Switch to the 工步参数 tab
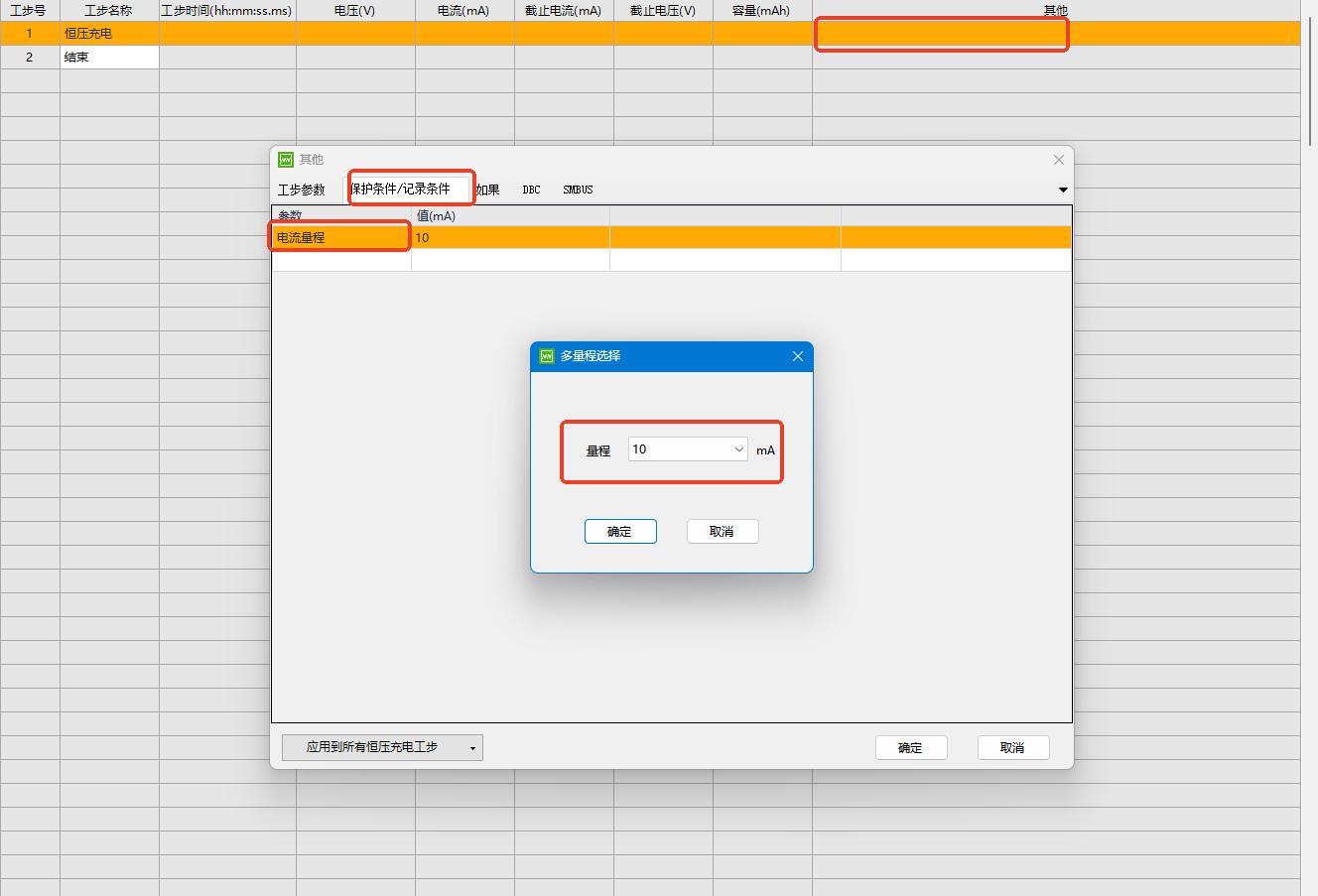The height and width of the screenshot is (896, 1318). [x=302, y=190]
